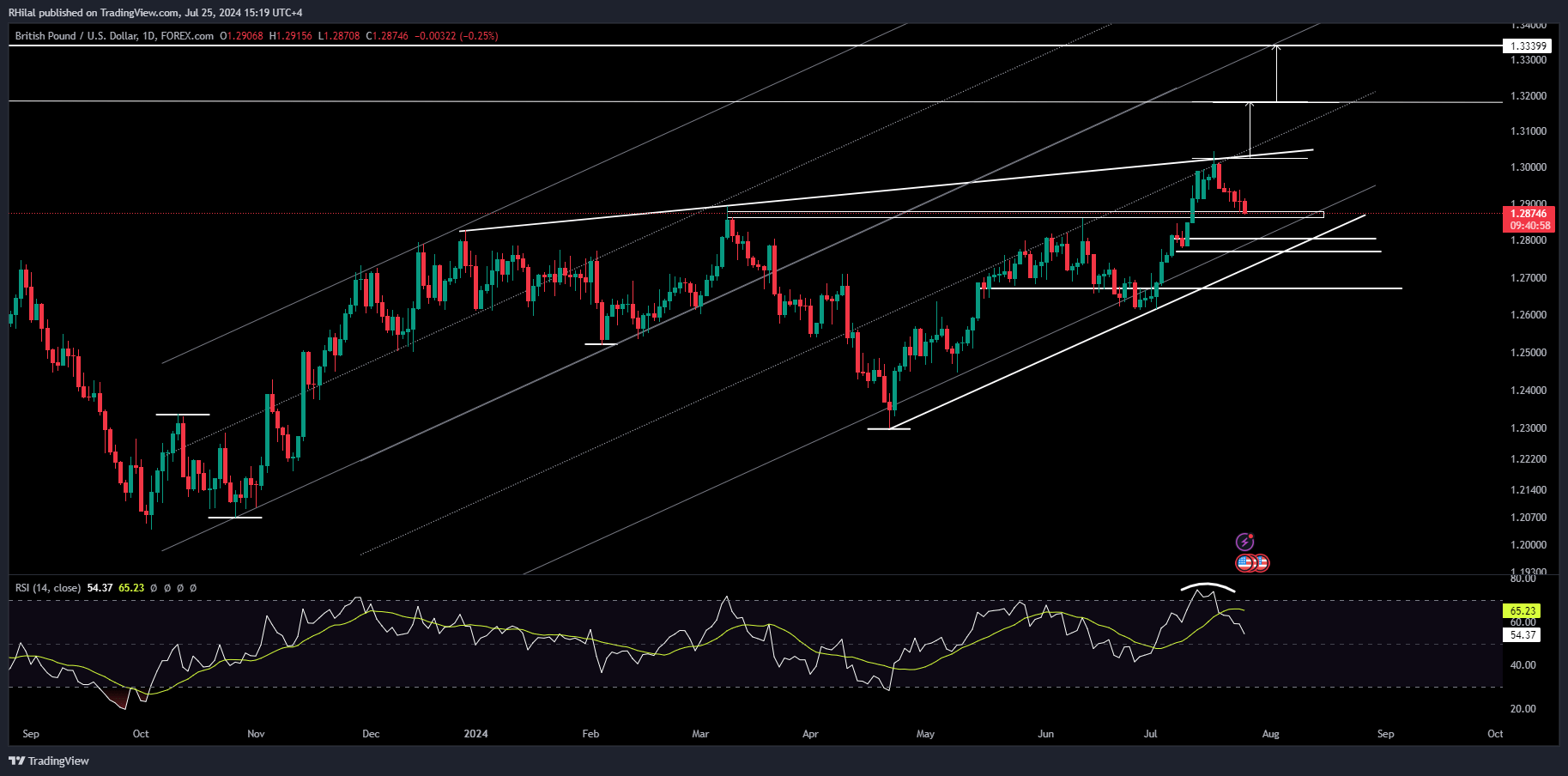Click the white 54.37 tag on RSI axis

[x=1522, y=635]
